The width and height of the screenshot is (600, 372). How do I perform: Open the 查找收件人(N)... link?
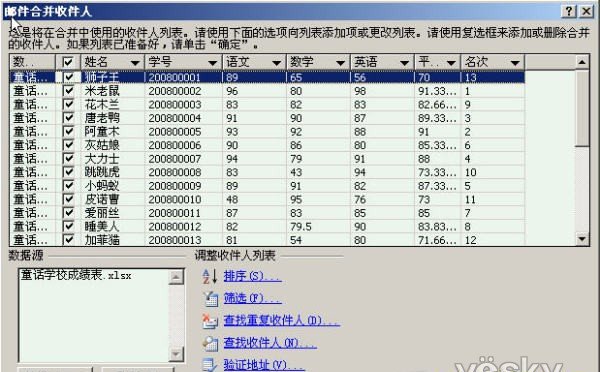click(x=270, y=343)
